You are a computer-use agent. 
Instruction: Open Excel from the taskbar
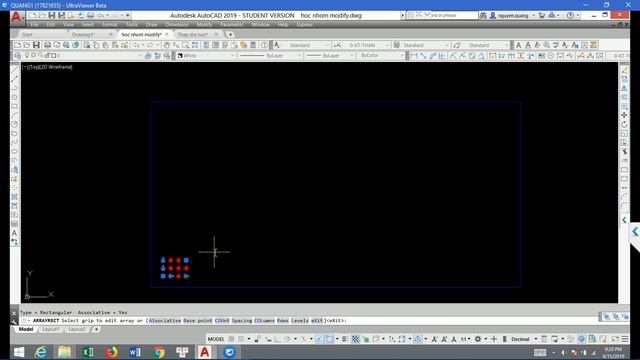click(x=88, y=352)
